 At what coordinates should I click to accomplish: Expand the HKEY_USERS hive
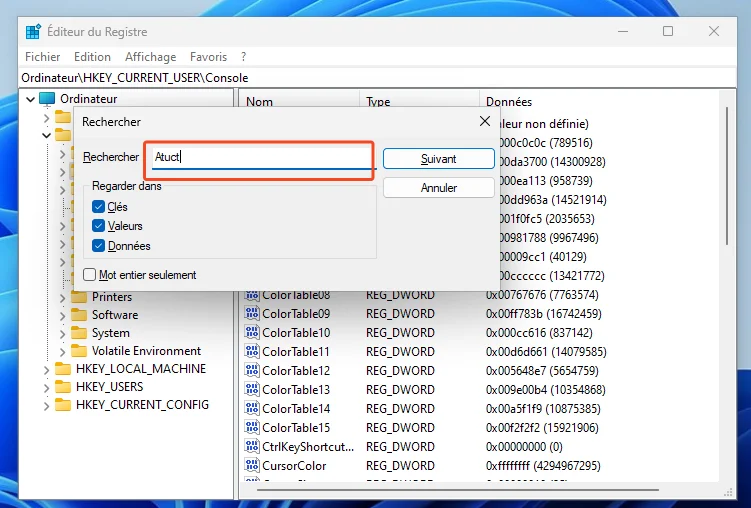tap(46, 387)
